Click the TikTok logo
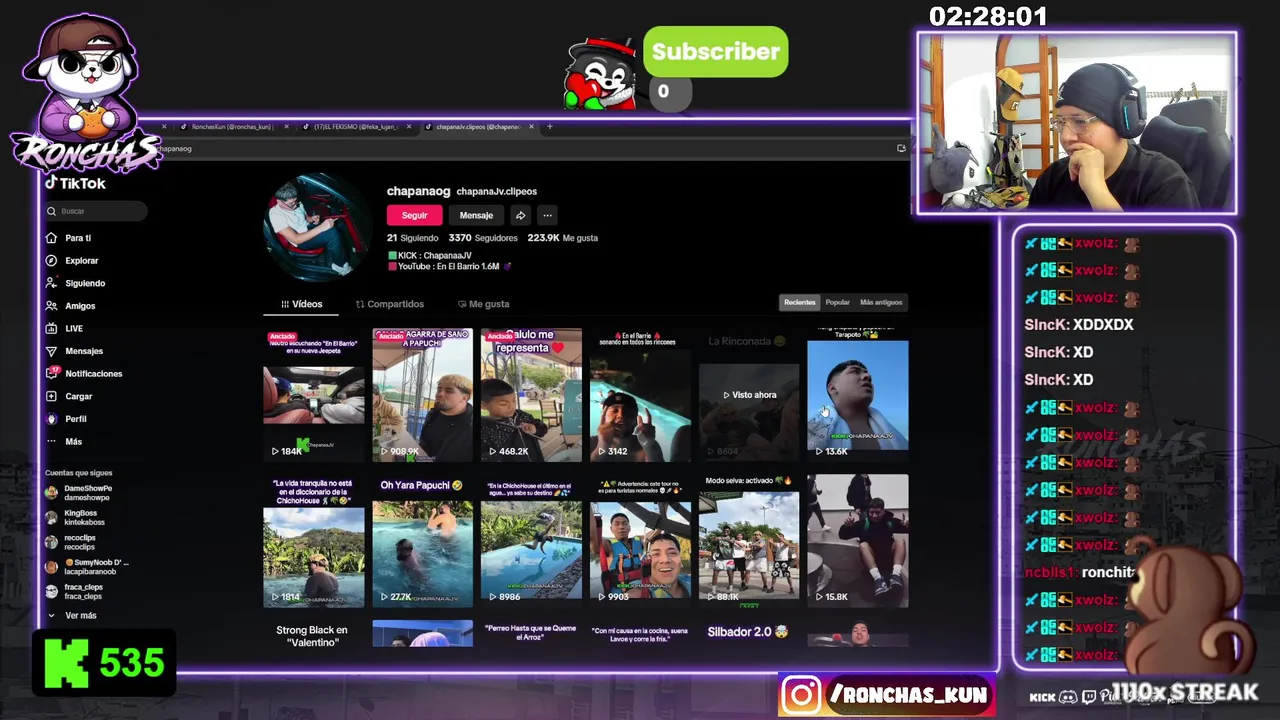The width and height of the screenshot is (1280, 720). pyautogui.click(x=75, y=184)
